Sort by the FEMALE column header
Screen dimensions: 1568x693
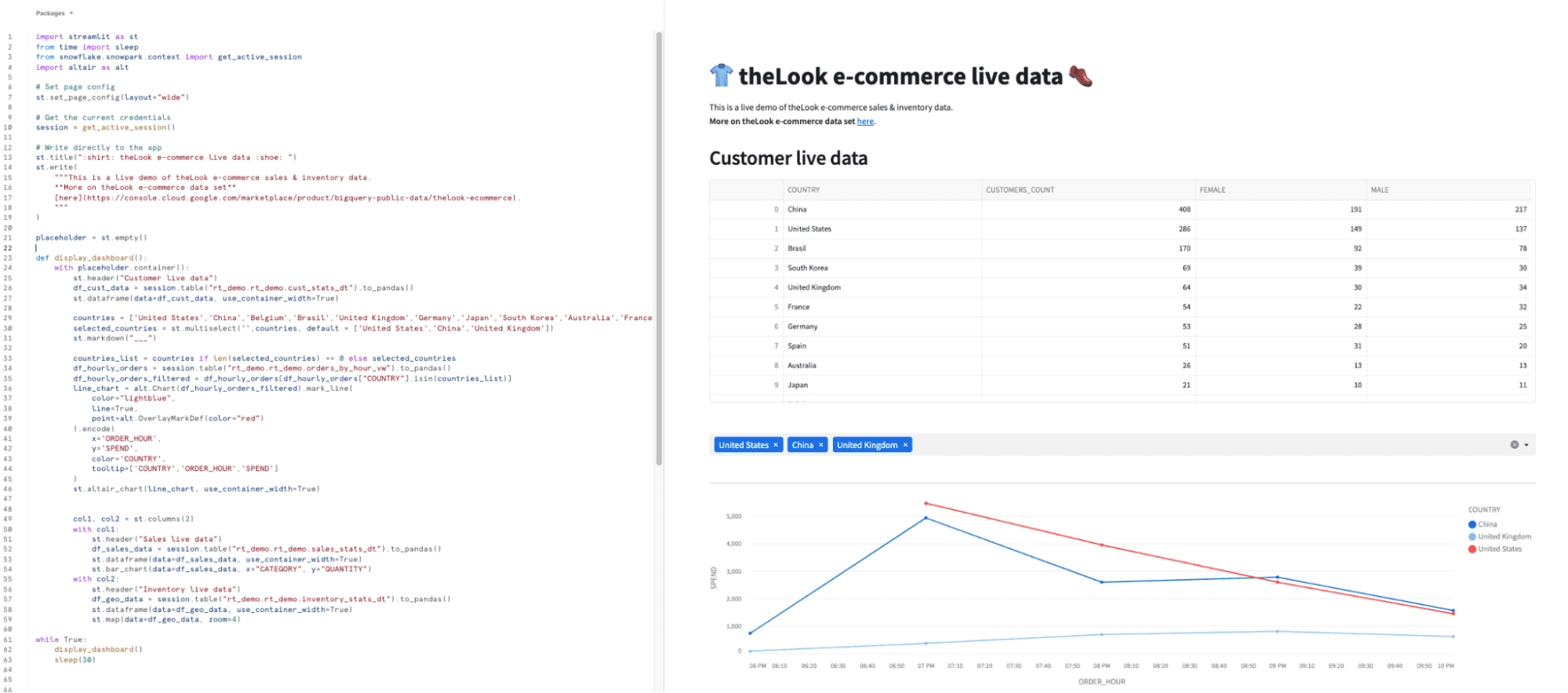[x=1280, y=190]
